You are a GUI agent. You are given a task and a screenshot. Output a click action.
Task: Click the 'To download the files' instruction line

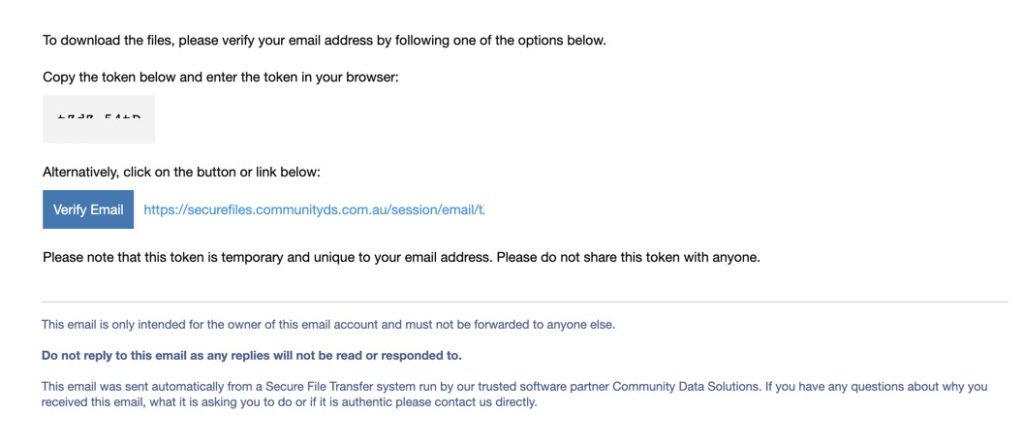click(x=325, y=41)
